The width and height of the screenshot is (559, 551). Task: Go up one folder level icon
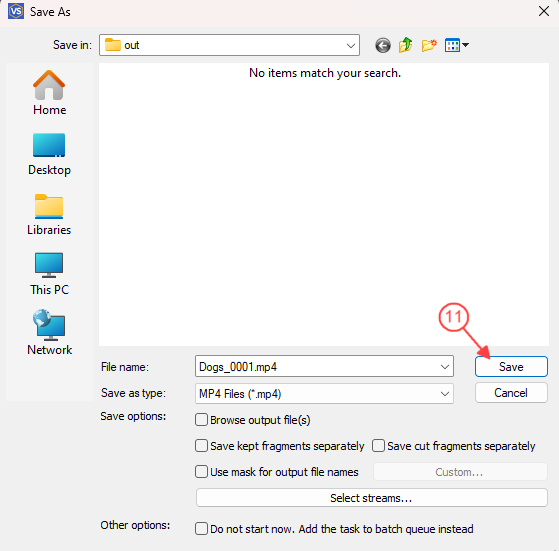click(405, 45)
